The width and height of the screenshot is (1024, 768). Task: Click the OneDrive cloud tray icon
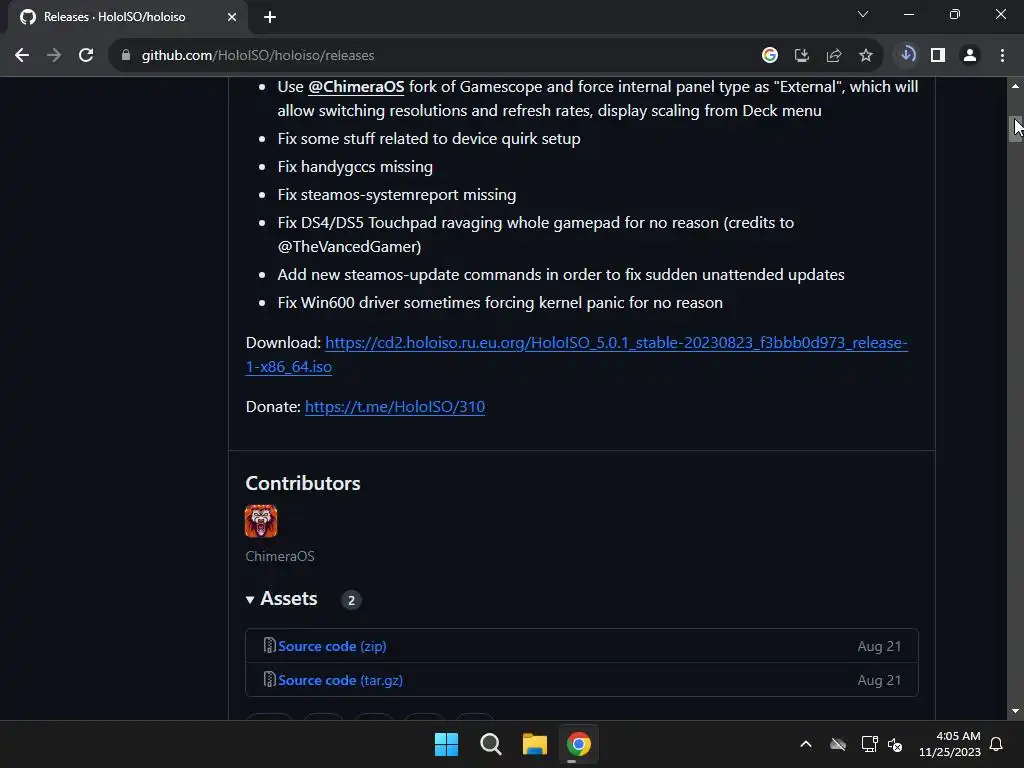click(838, 744)
